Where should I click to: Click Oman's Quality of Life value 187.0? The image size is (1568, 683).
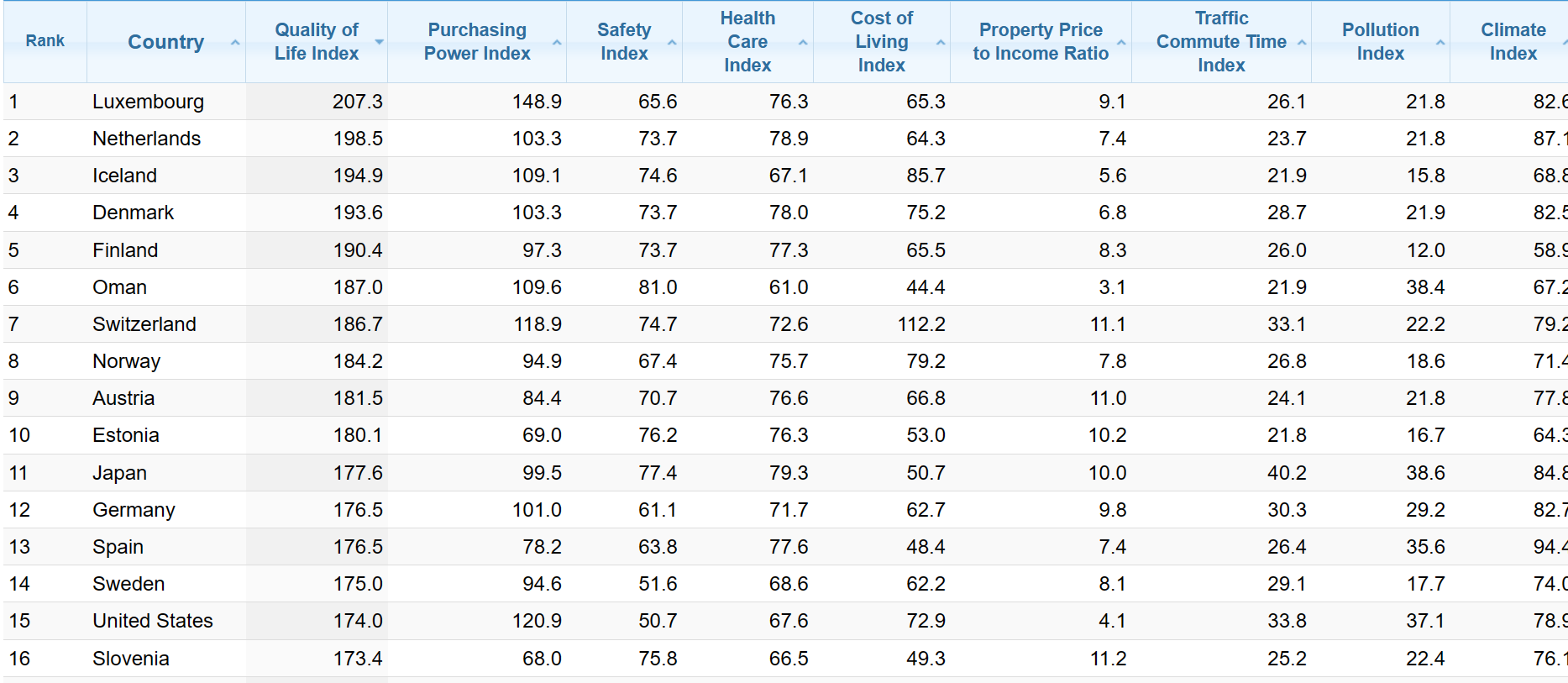point(358,287)
